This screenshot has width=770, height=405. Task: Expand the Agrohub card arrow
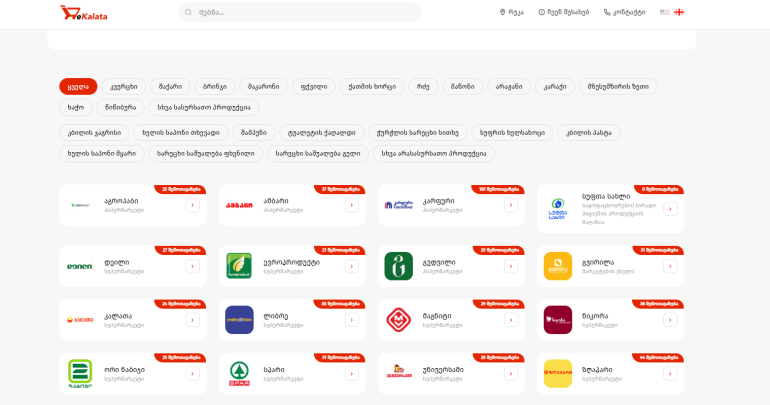point(192,205)
